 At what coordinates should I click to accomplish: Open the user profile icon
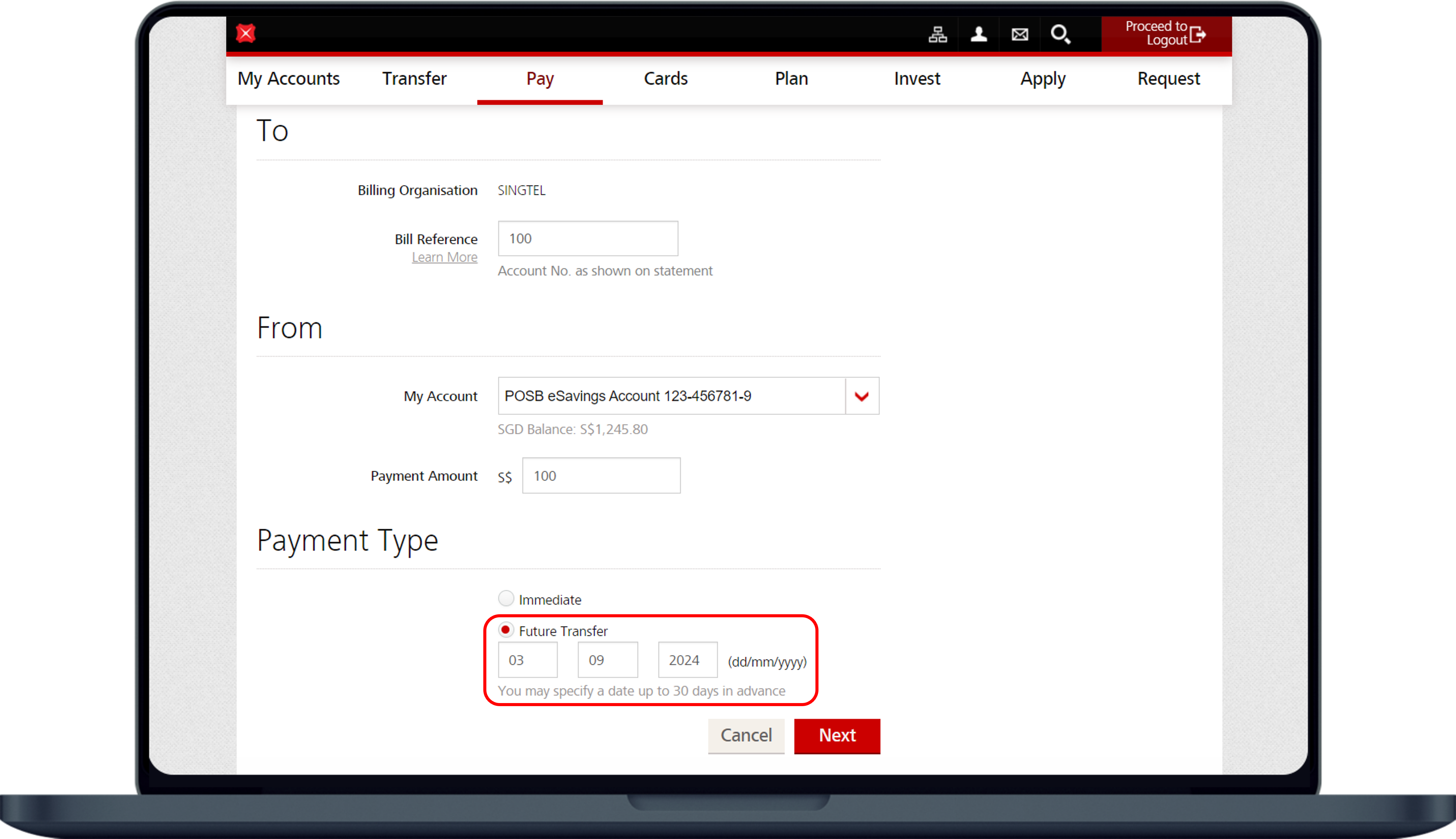point(978,35)
